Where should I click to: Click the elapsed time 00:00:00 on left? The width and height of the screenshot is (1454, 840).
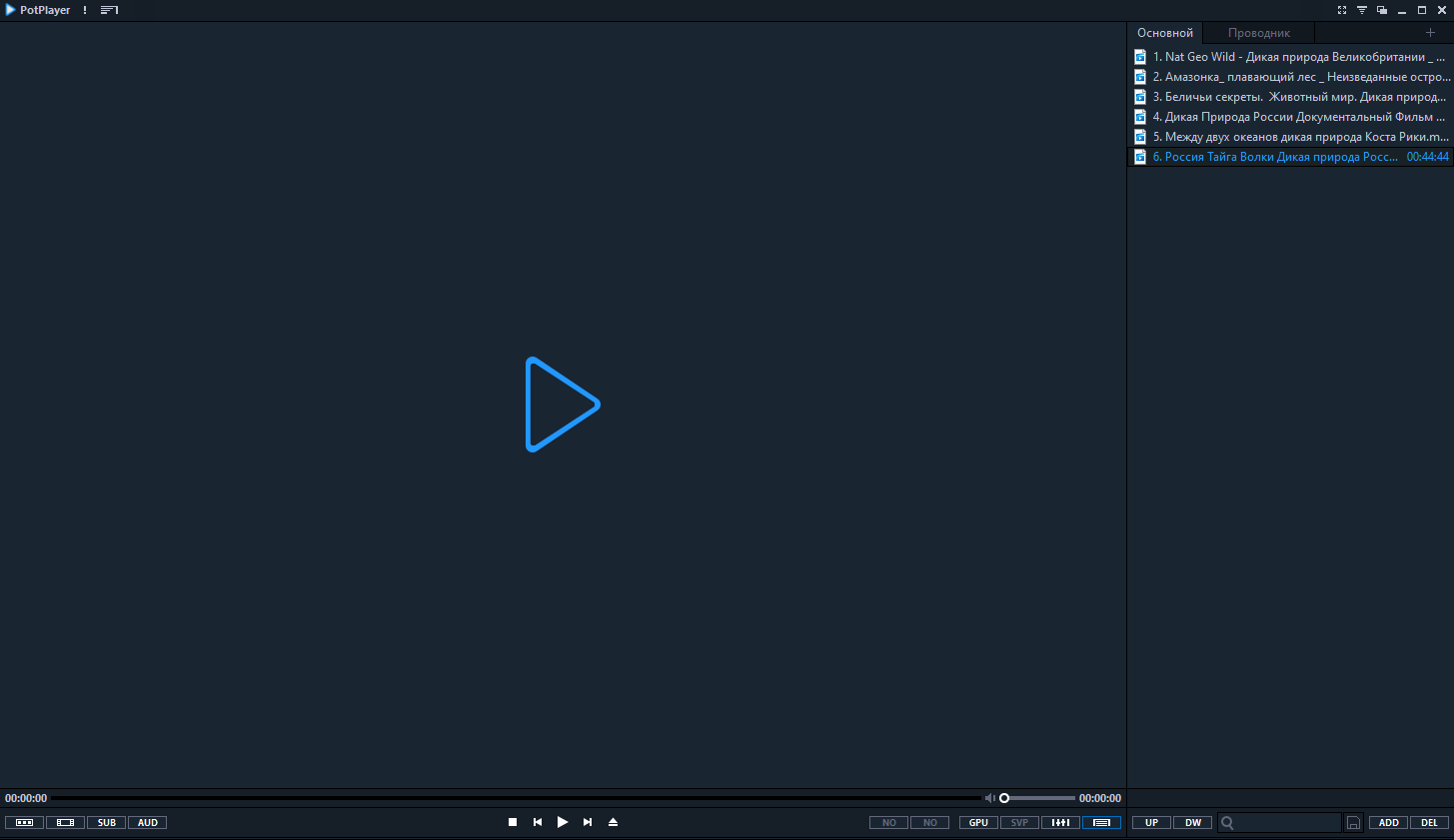(26, 798)
